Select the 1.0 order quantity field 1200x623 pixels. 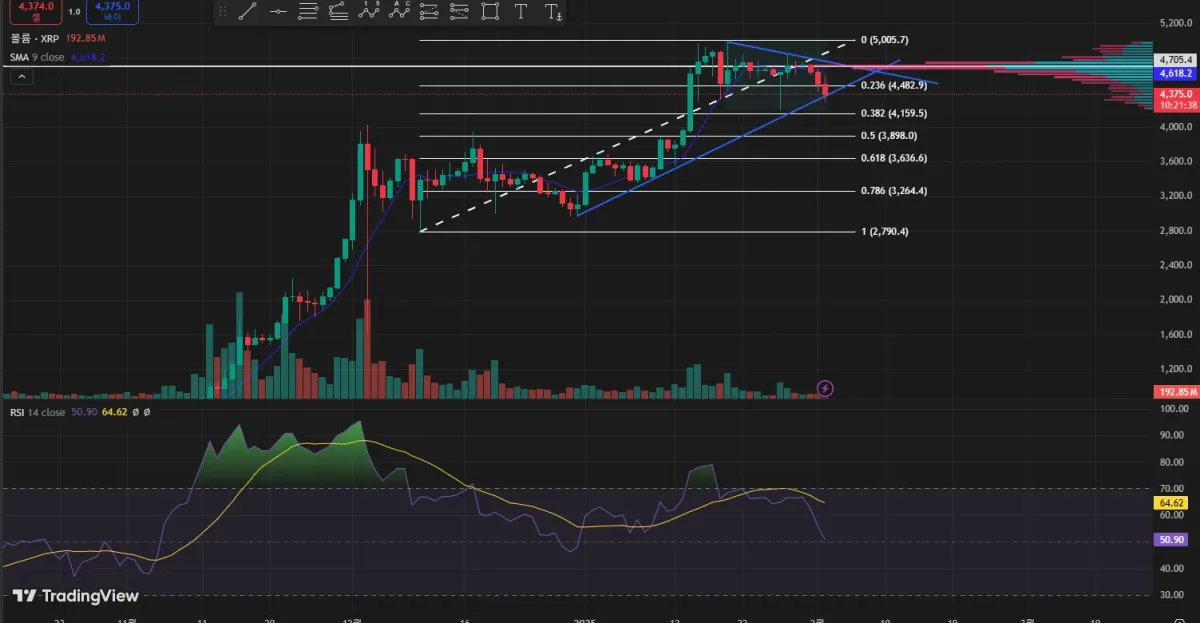pyautogui.click(x=74, y=11)
